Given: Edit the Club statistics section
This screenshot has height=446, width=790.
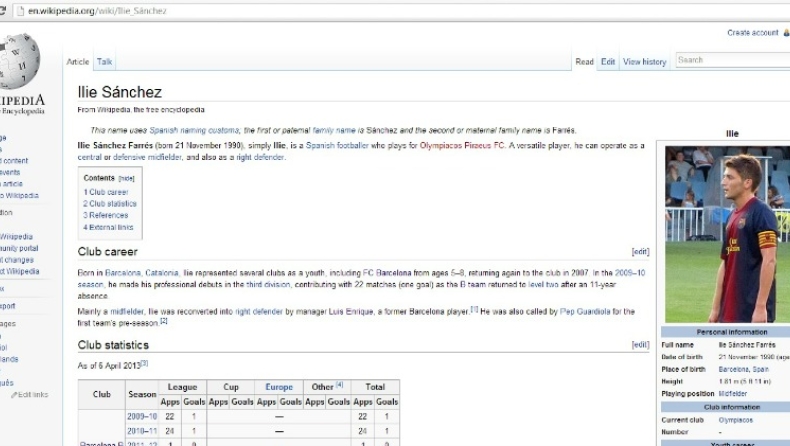Looking at the screenshot, I should (640, 345).
